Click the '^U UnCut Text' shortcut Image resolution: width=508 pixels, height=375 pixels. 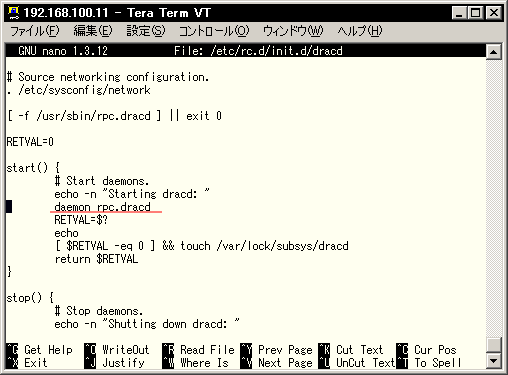pyautogui.click(x=357, y=363)
